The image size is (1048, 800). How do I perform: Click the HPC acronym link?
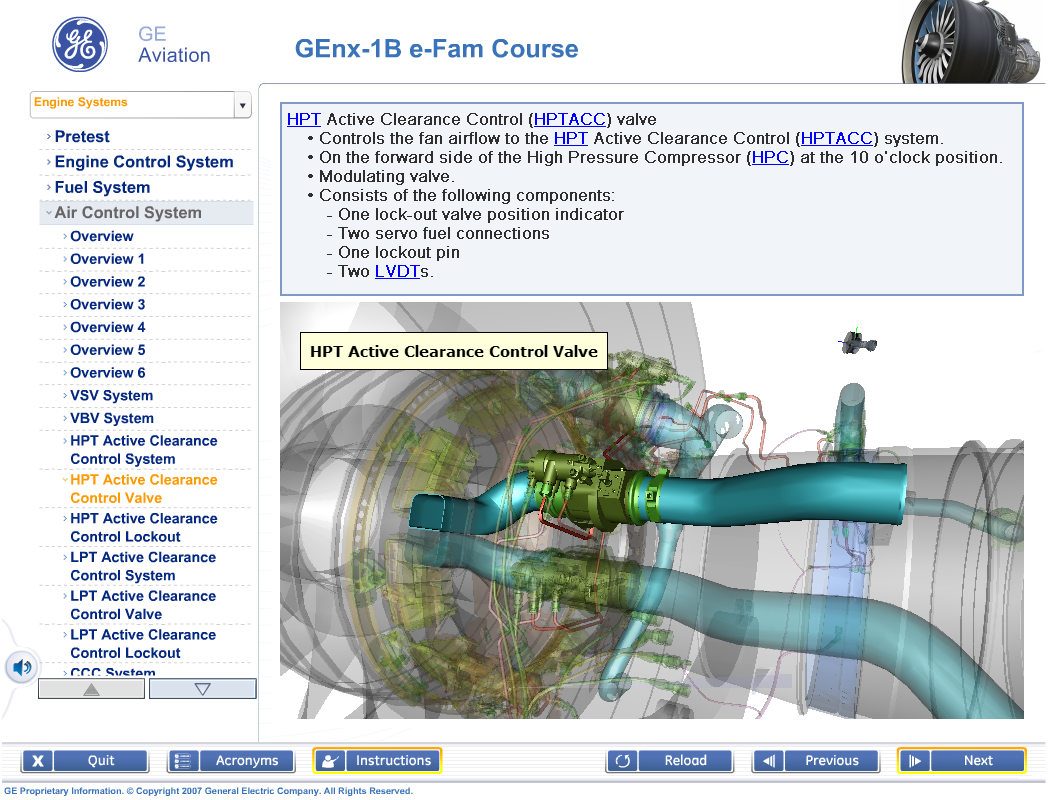pos(770,157)
